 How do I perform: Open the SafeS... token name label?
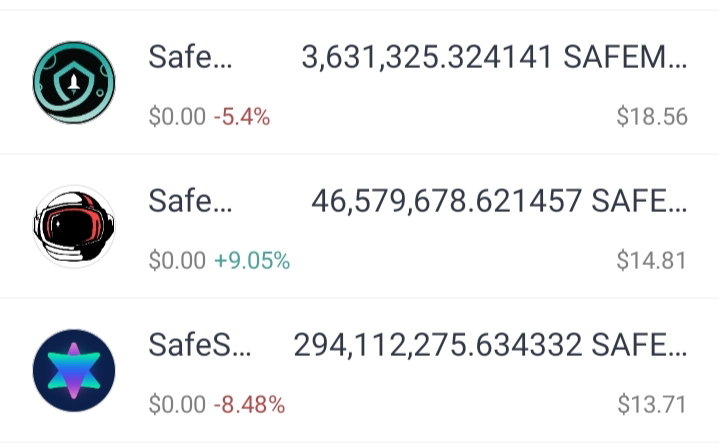(199, 345)
